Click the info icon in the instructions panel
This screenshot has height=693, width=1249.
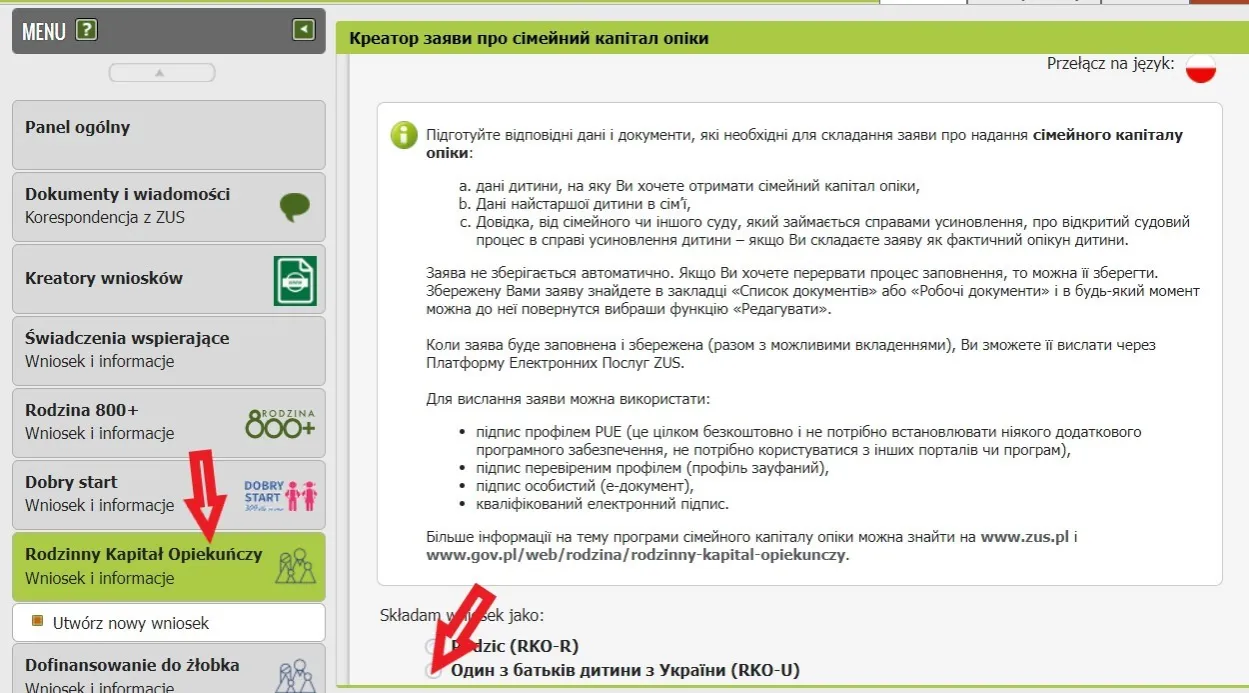coord(403,134)
